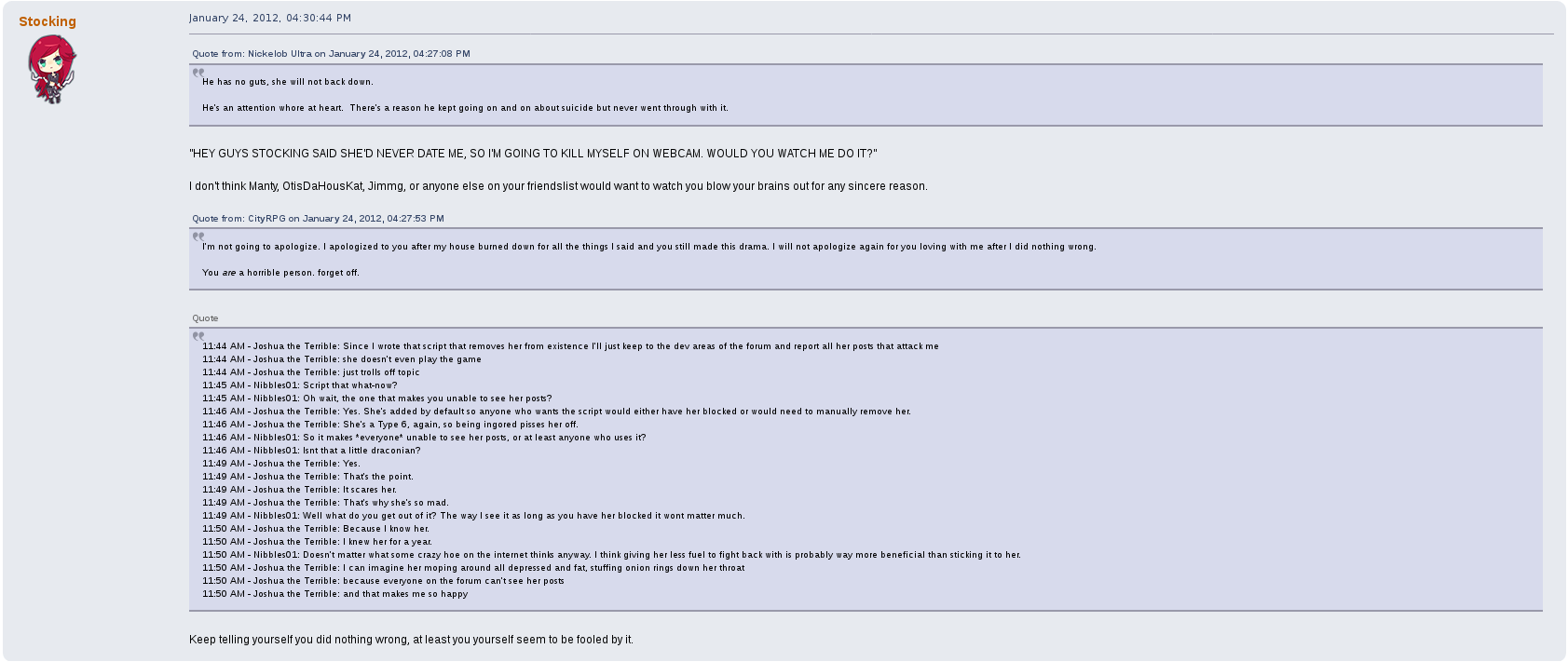1568x662 pixels.
Task: Click chat line "she doesn't even play the game"
Action: click(342, 359)
